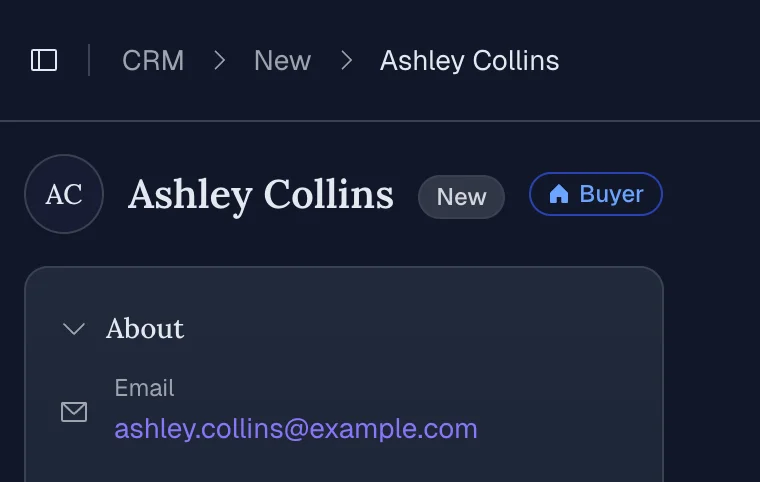Click the envelope icon beside Email

74,412
